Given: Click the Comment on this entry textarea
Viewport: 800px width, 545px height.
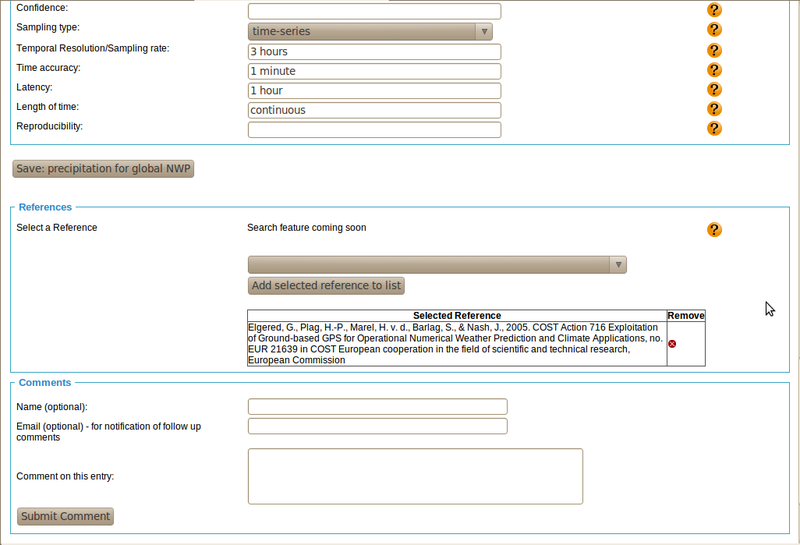Looking at the screenshot, I should tap(415, 476).
